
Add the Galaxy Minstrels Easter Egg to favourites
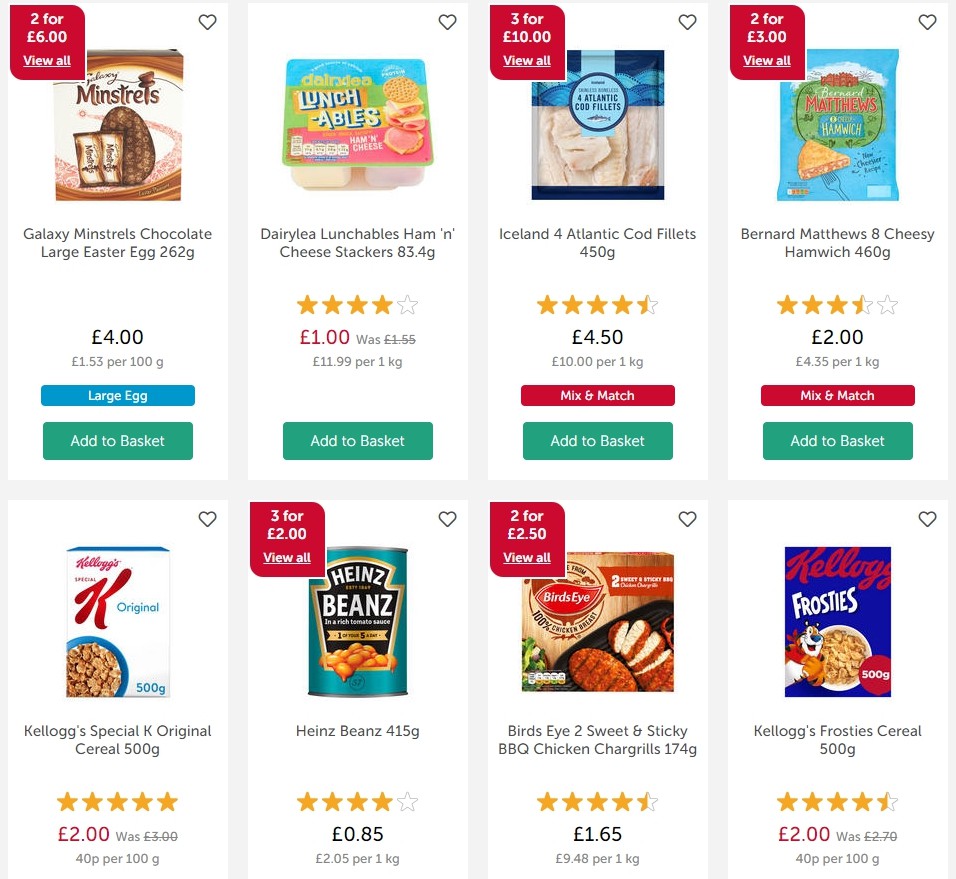tap(207, 21)
